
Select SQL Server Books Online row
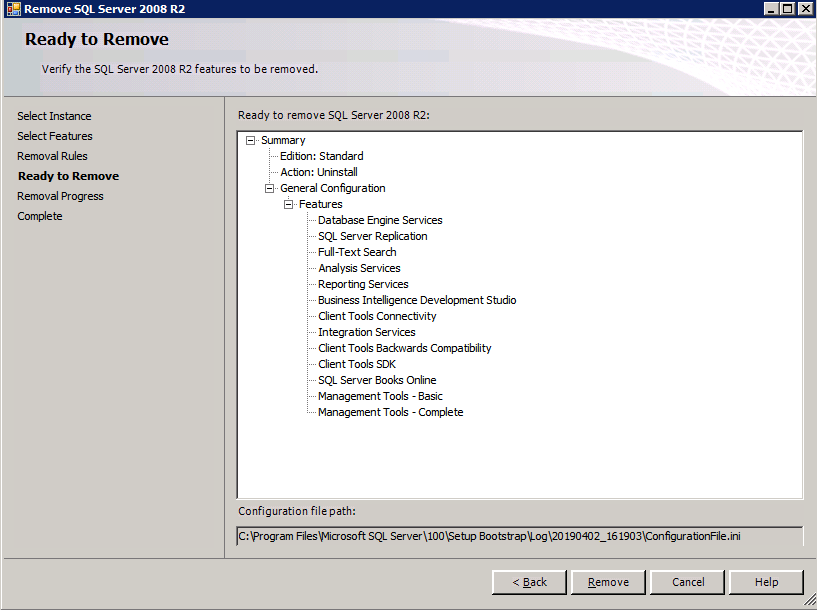tap(377, 380)
